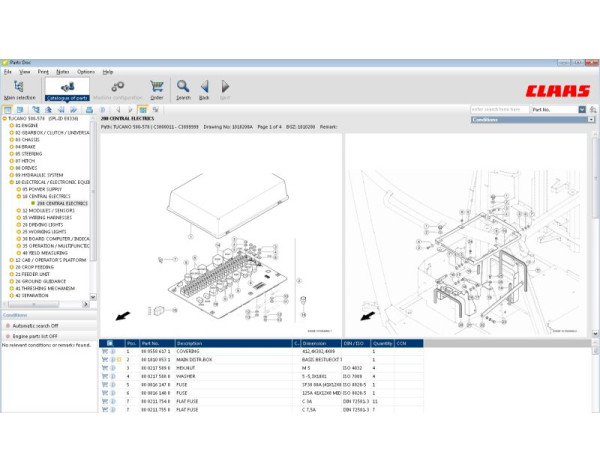This screenshot has height=473, width=600.
Task: Go Back with the left arrow
Action: coord(204,89)
